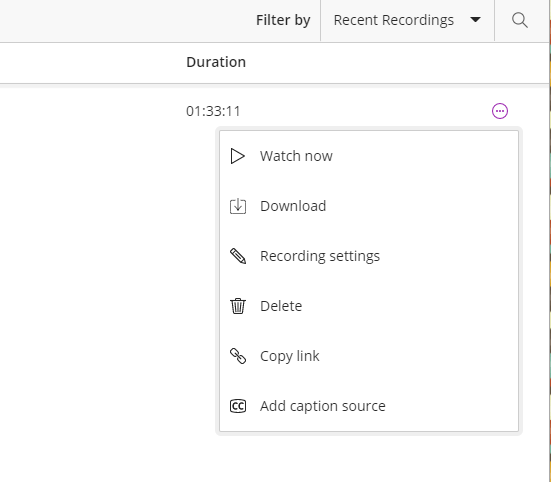
Task: Expand the Recent Recordings filter dropdown
Action: (x=407, y=20)
